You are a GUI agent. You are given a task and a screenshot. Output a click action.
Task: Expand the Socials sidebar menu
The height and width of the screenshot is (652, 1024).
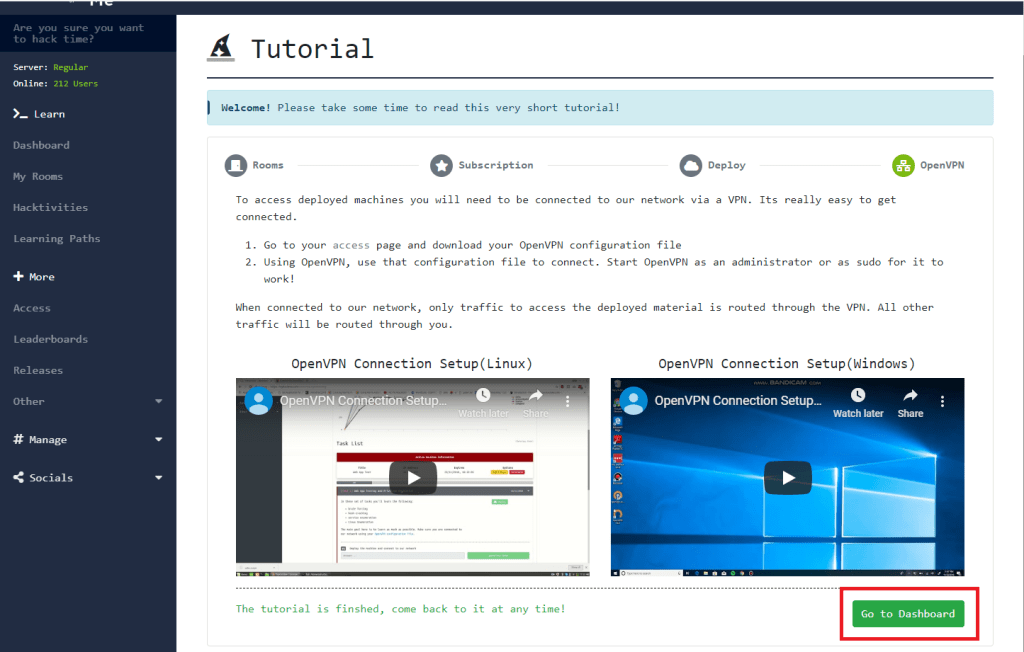(158, 478)
